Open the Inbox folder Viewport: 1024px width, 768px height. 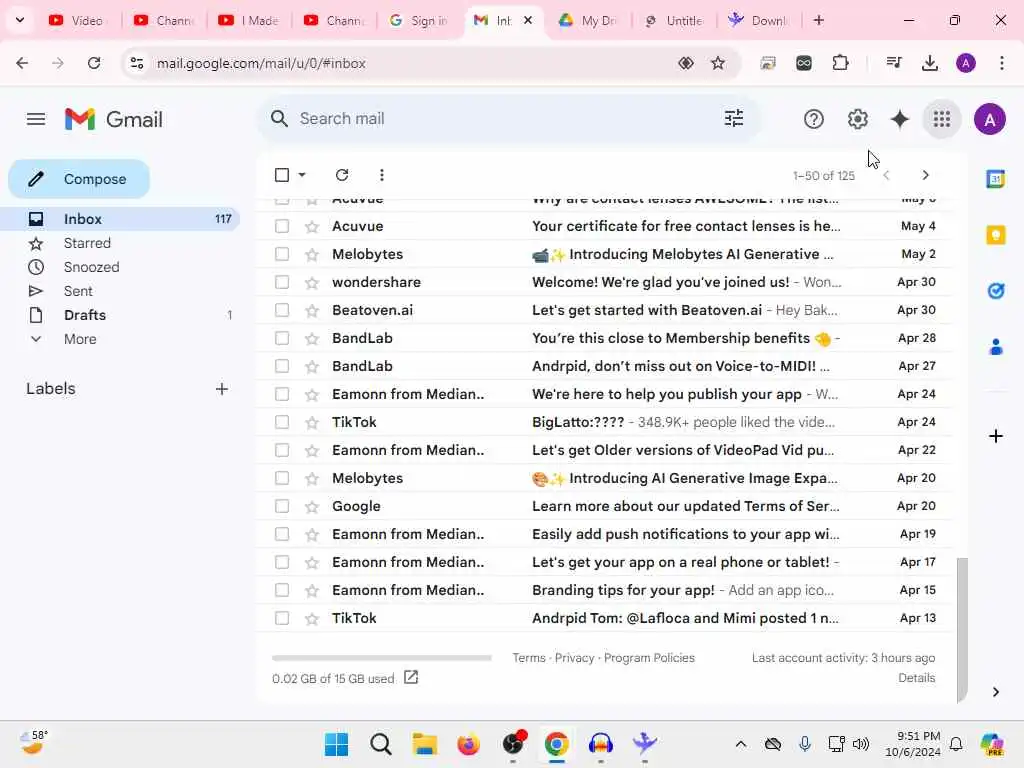coord(121,219)
